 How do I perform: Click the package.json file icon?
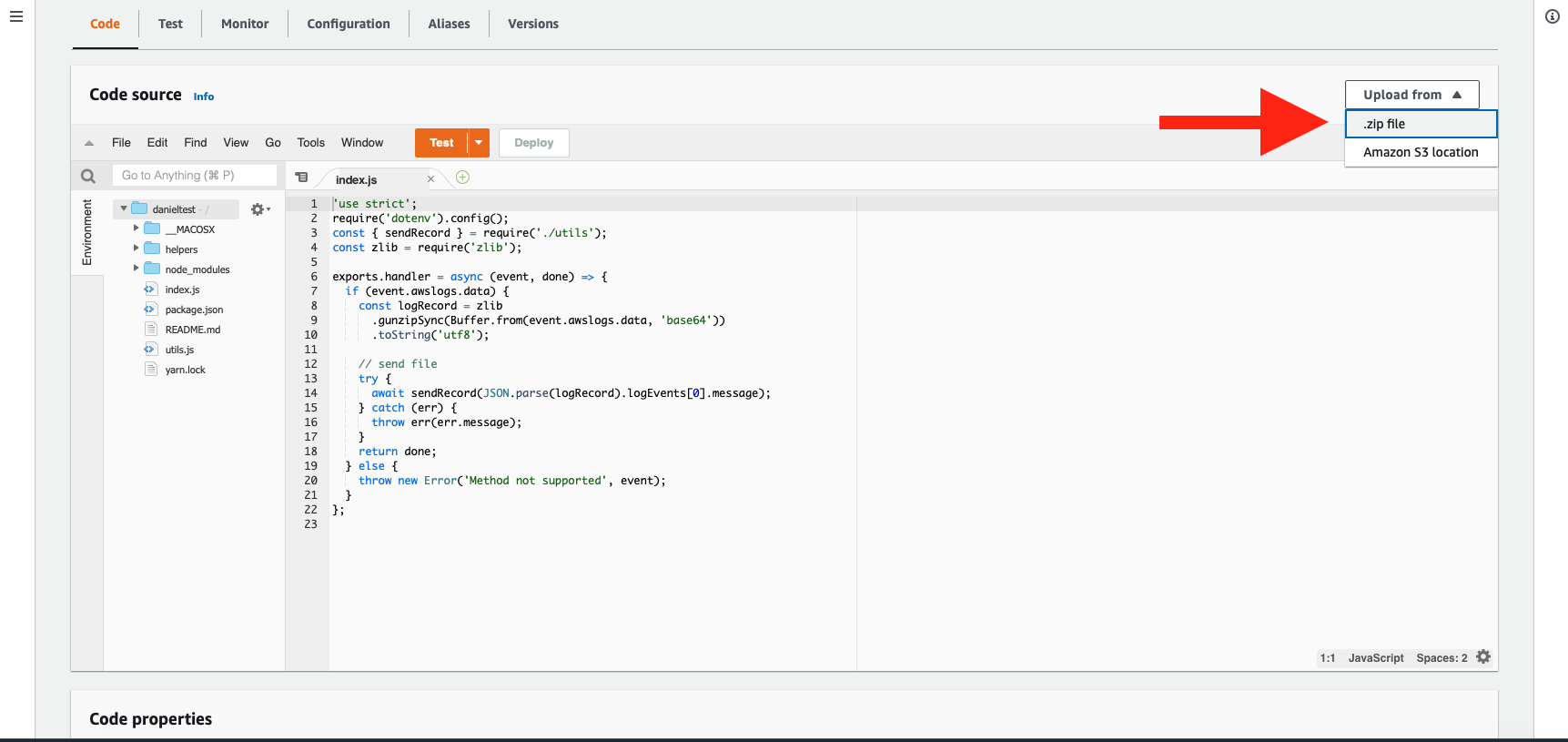(151, 309)
